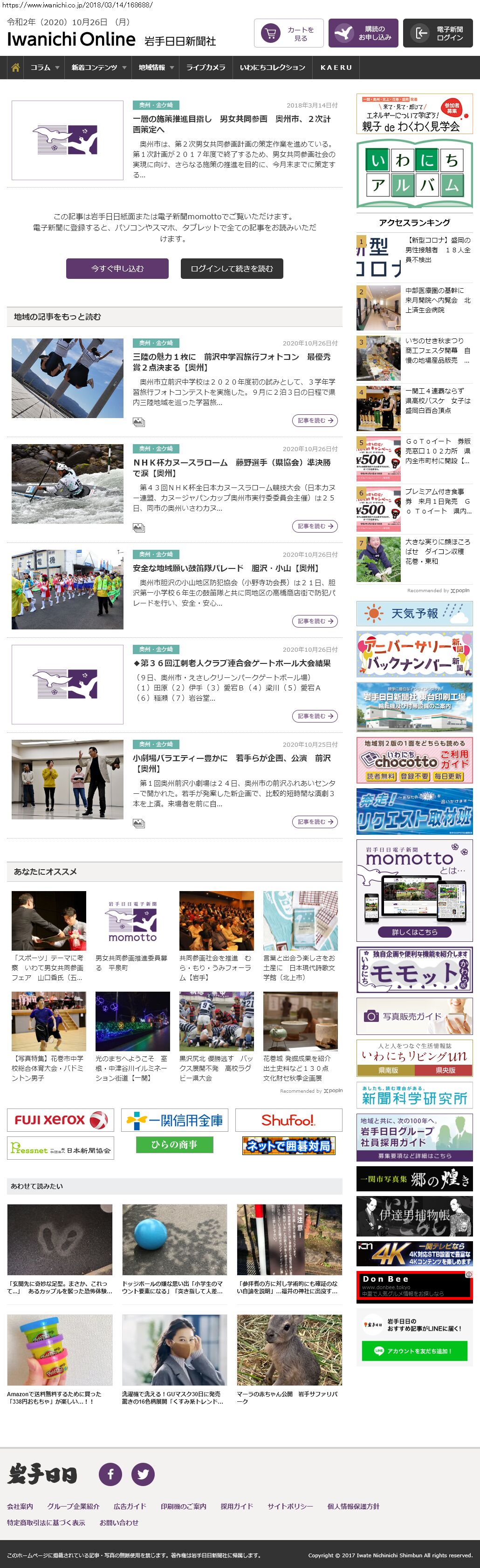Image resolution: width=480 pixels, height=1568 pixels.
Task: Open the 天気予報 weather forecast banner
Action: (x=414, y=613)
